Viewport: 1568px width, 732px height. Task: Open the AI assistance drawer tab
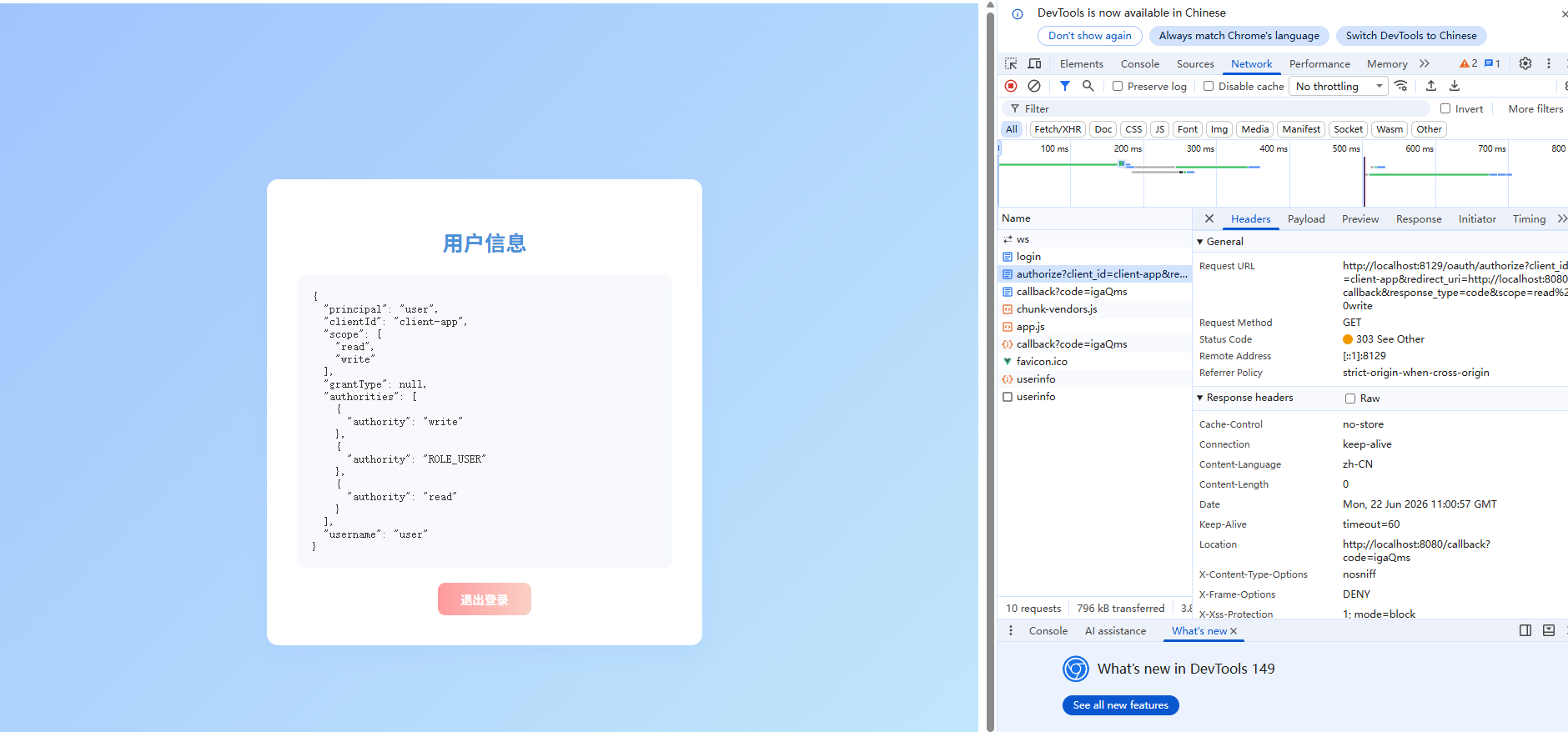tap(1115, 631)
